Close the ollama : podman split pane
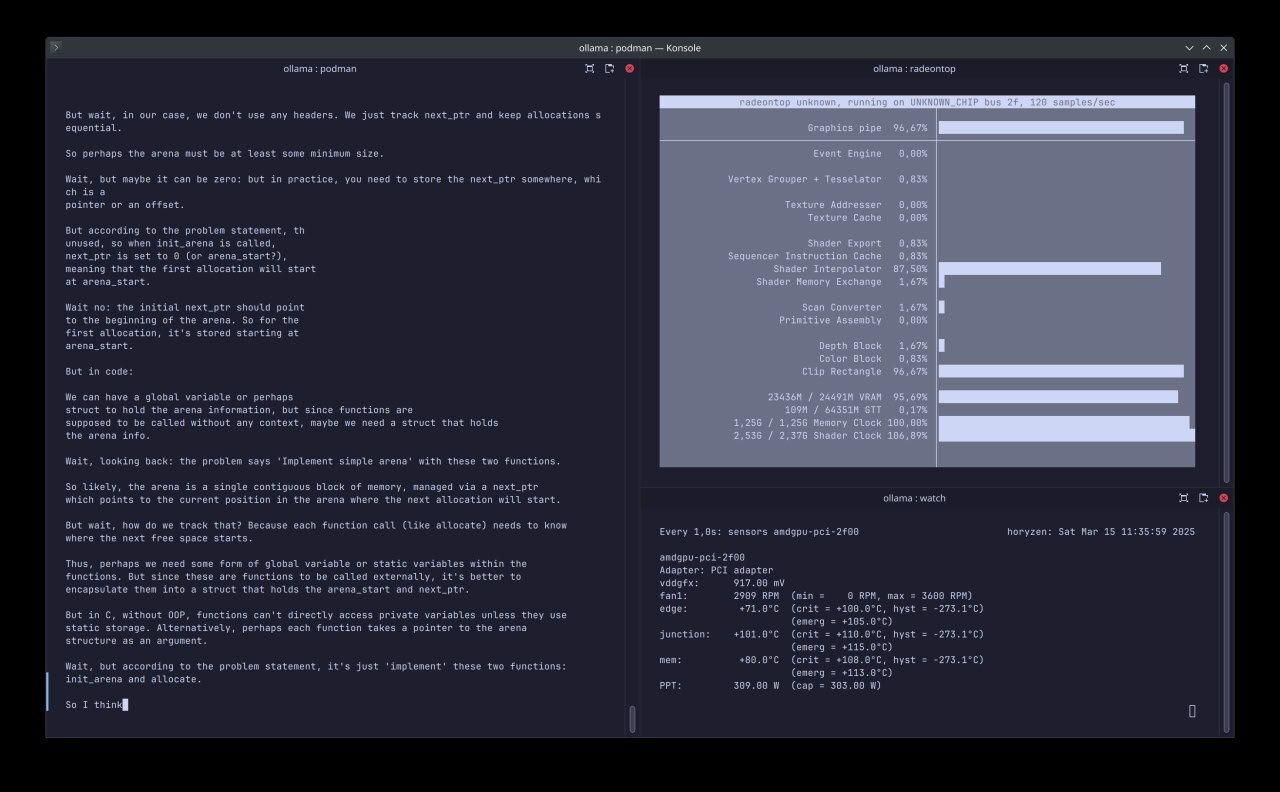The image size is (1280, 792). 629,69
